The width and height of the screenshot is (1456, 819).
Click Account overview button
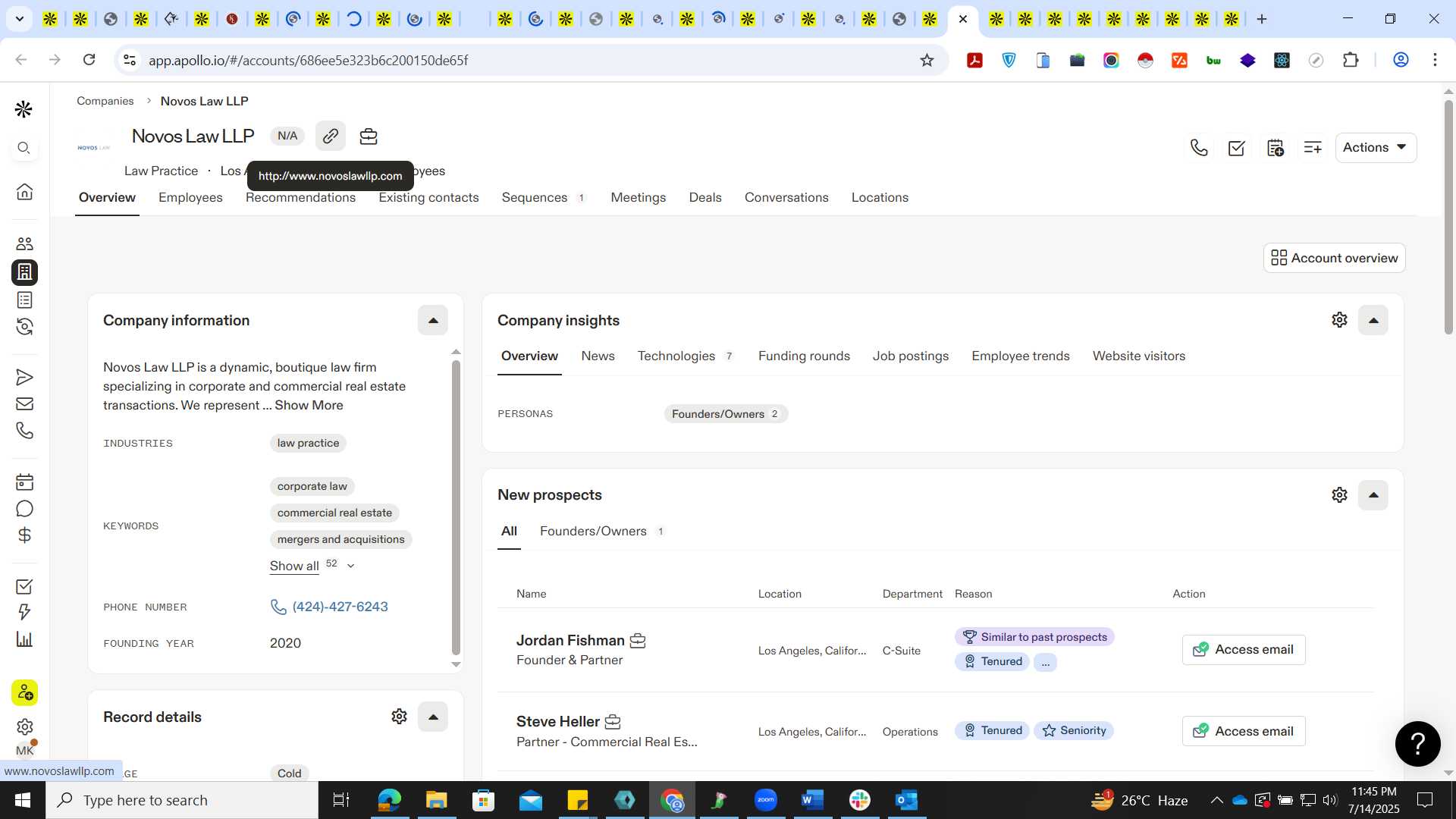point(1334,258)
